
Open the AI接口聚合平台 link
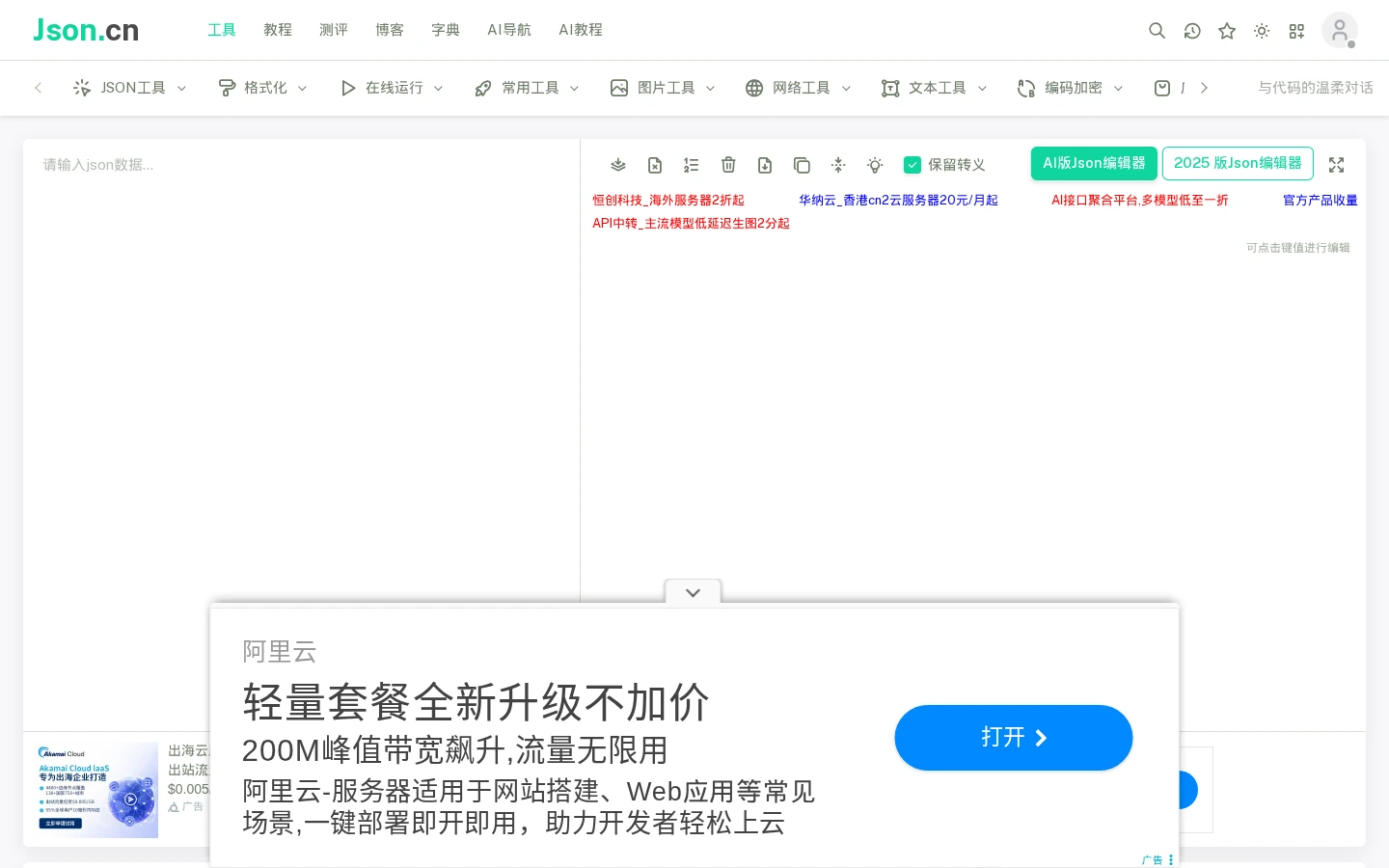point(1140,200)
